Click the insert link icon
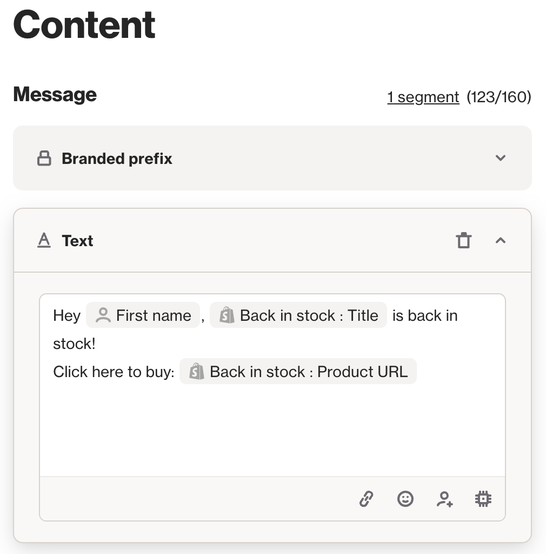 point(366,499)
